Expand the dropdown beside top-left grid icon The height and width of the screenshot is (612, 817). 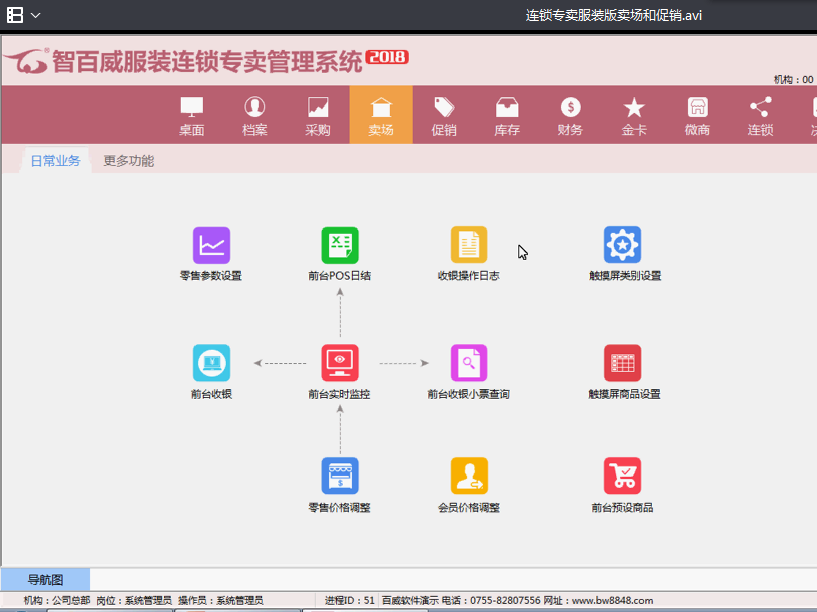click(35, 15)
